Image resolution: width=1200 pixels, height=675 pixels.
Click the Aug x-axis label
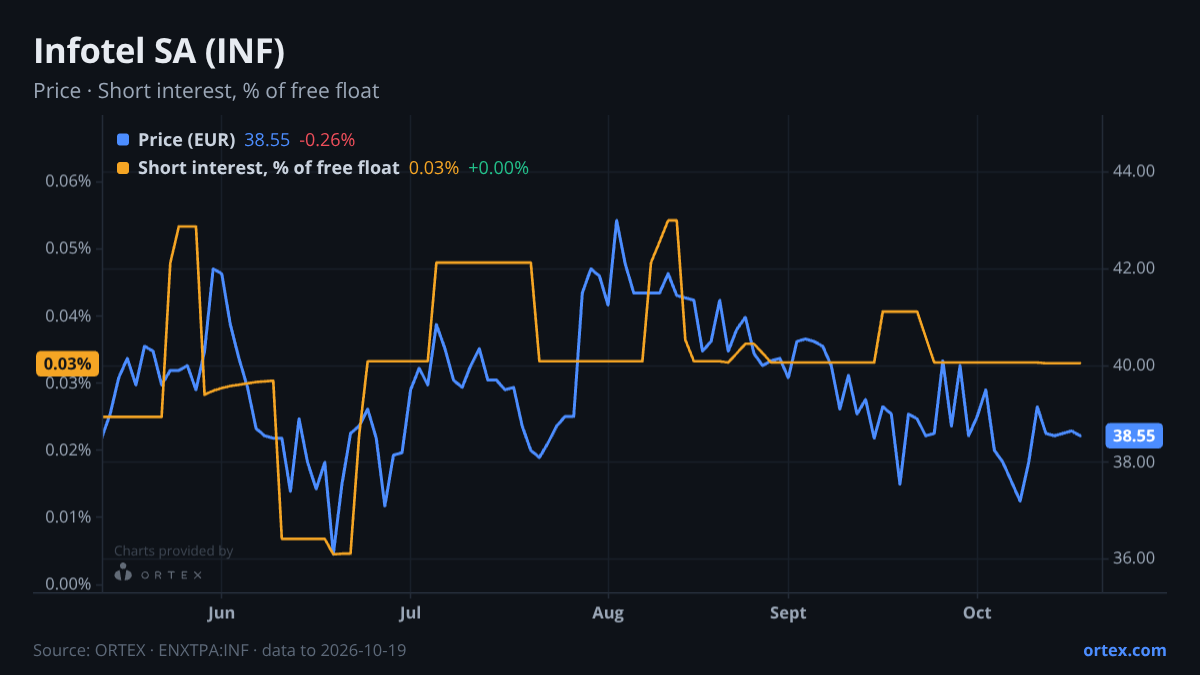tap(608, 612)
